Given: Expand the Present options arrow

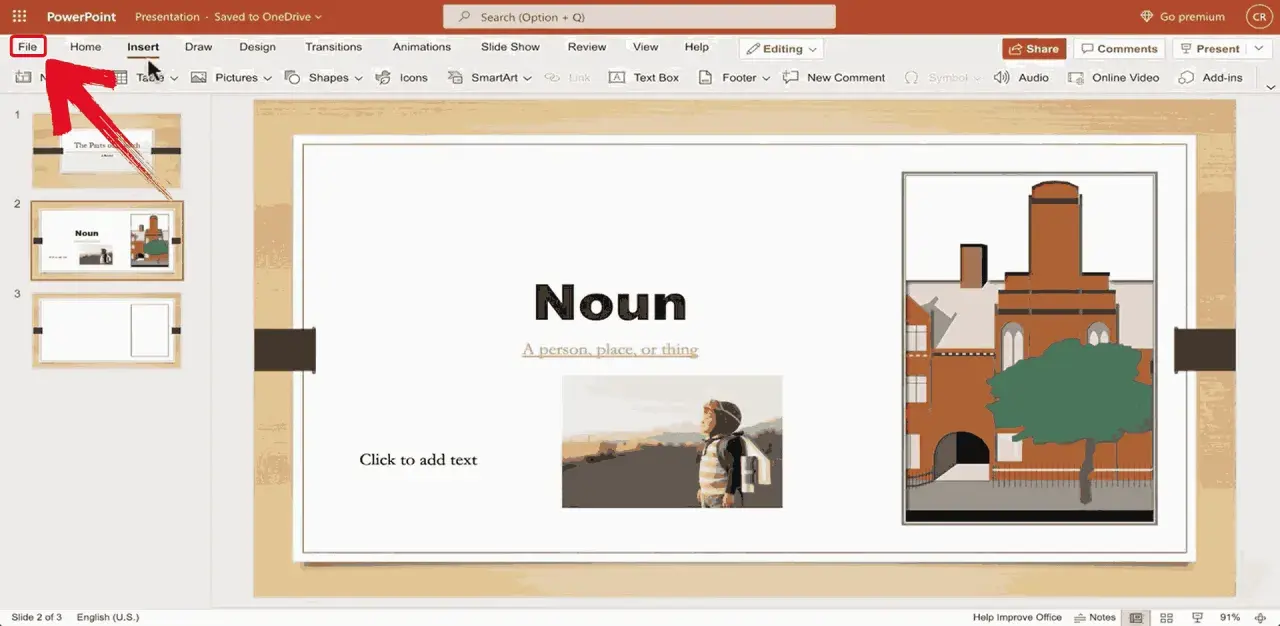Looking at the screenshot, I should click(1258, 48).
